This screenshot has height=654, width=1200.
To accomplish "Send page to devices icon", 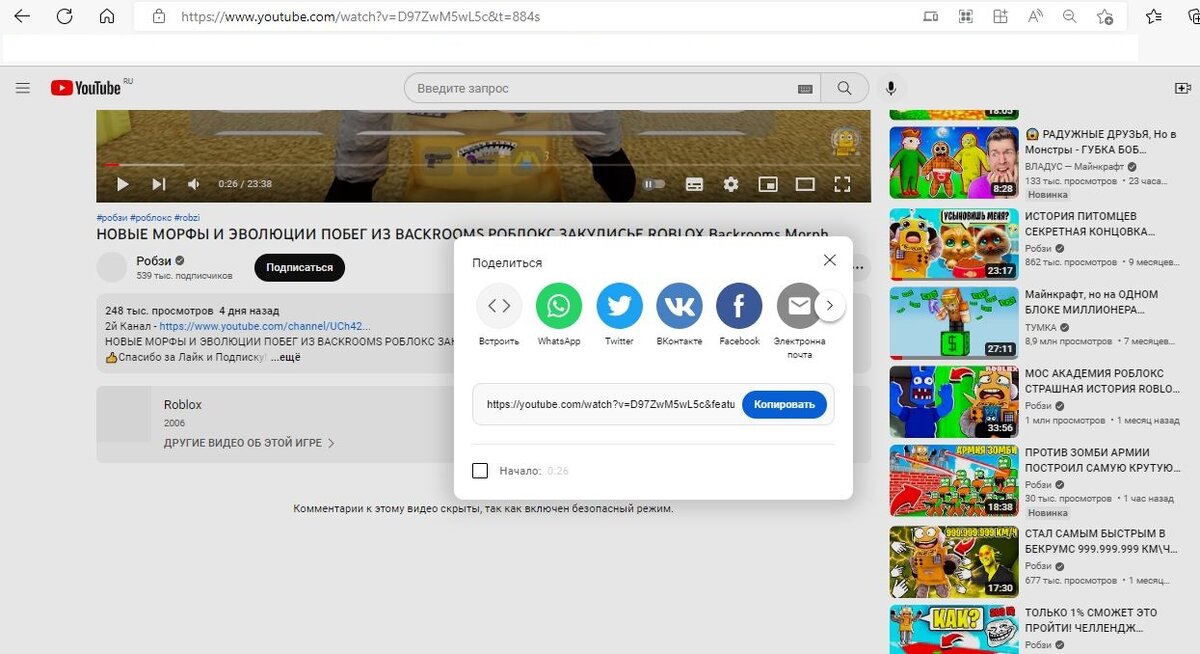I will pos(931,17).
